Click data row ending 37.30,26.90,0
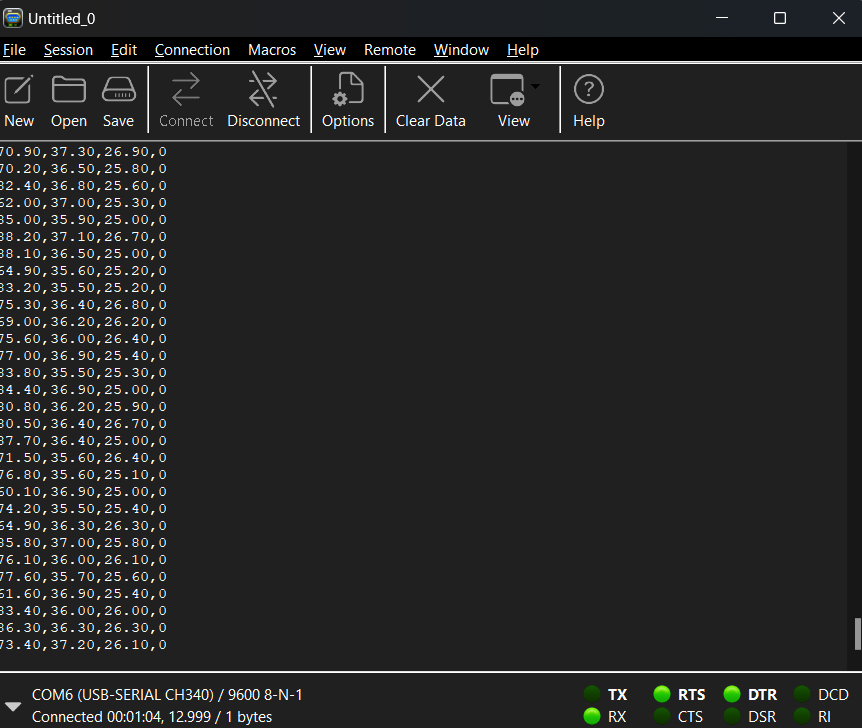Screen dimensions: 862x728 83,151
